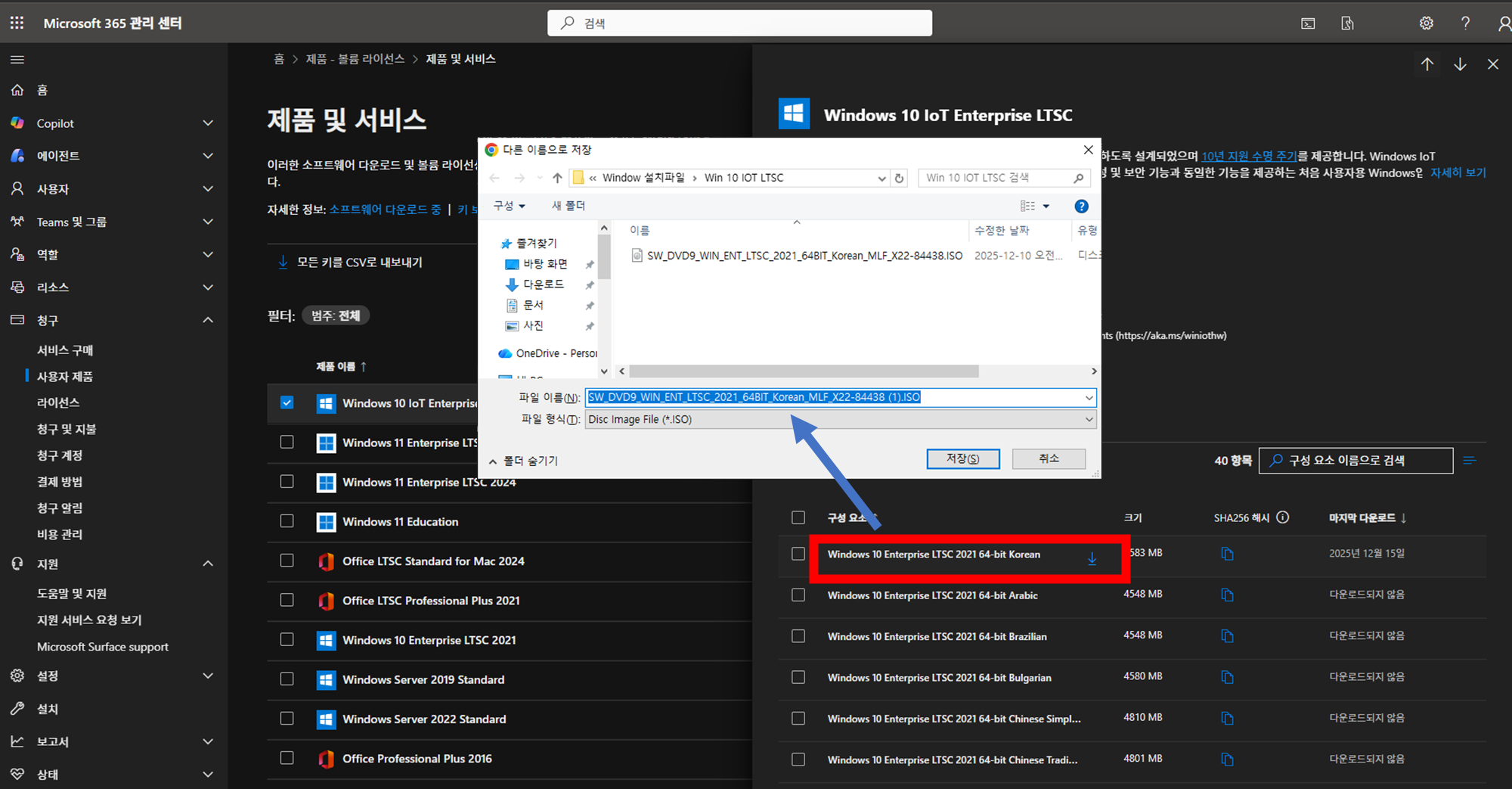Download Windows 10 Enterprise LTSC Korean
The width and height of the screenshot is (1512, 789).
(1092, 558)
